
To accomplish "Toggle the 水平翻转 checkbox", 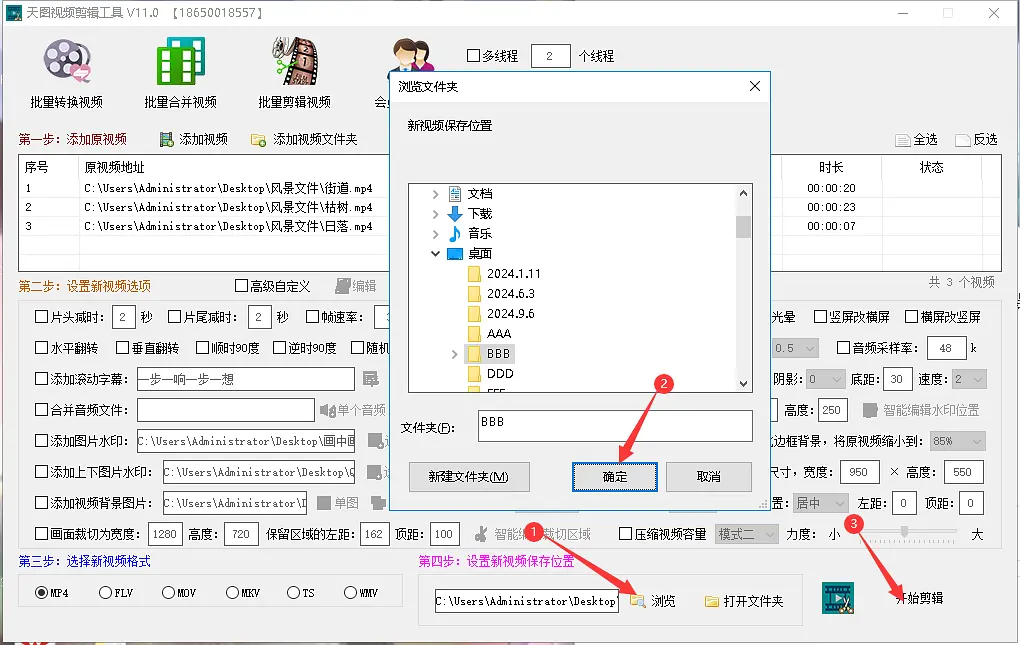I will pos(41,348).
